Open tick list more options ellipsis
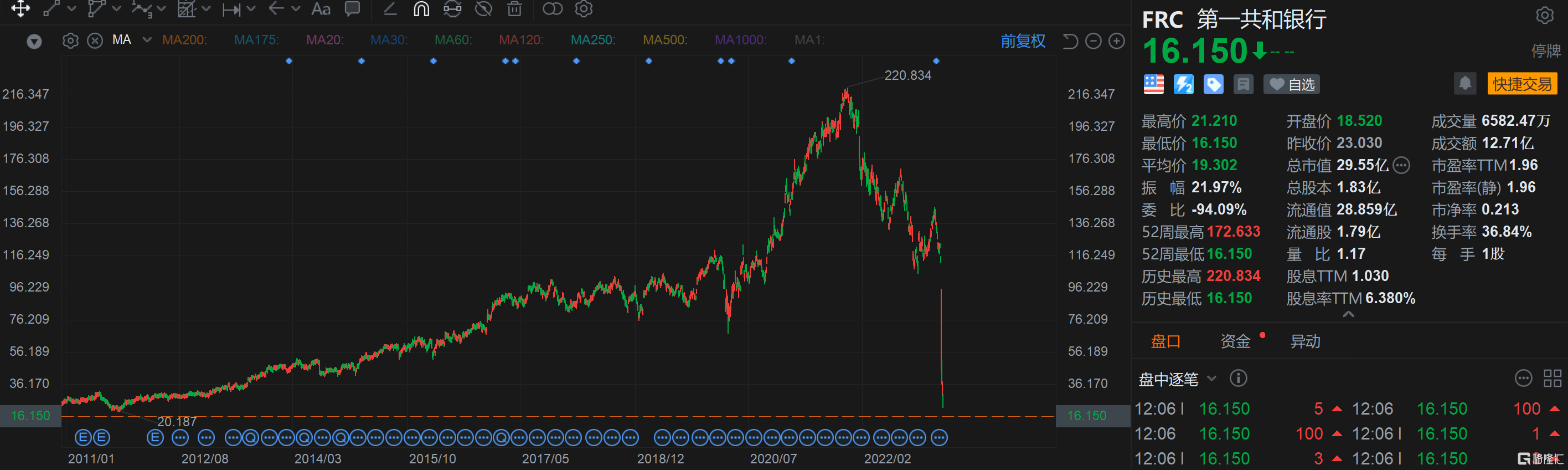Screen dimensions: 1568x470 click(1523, 379)
